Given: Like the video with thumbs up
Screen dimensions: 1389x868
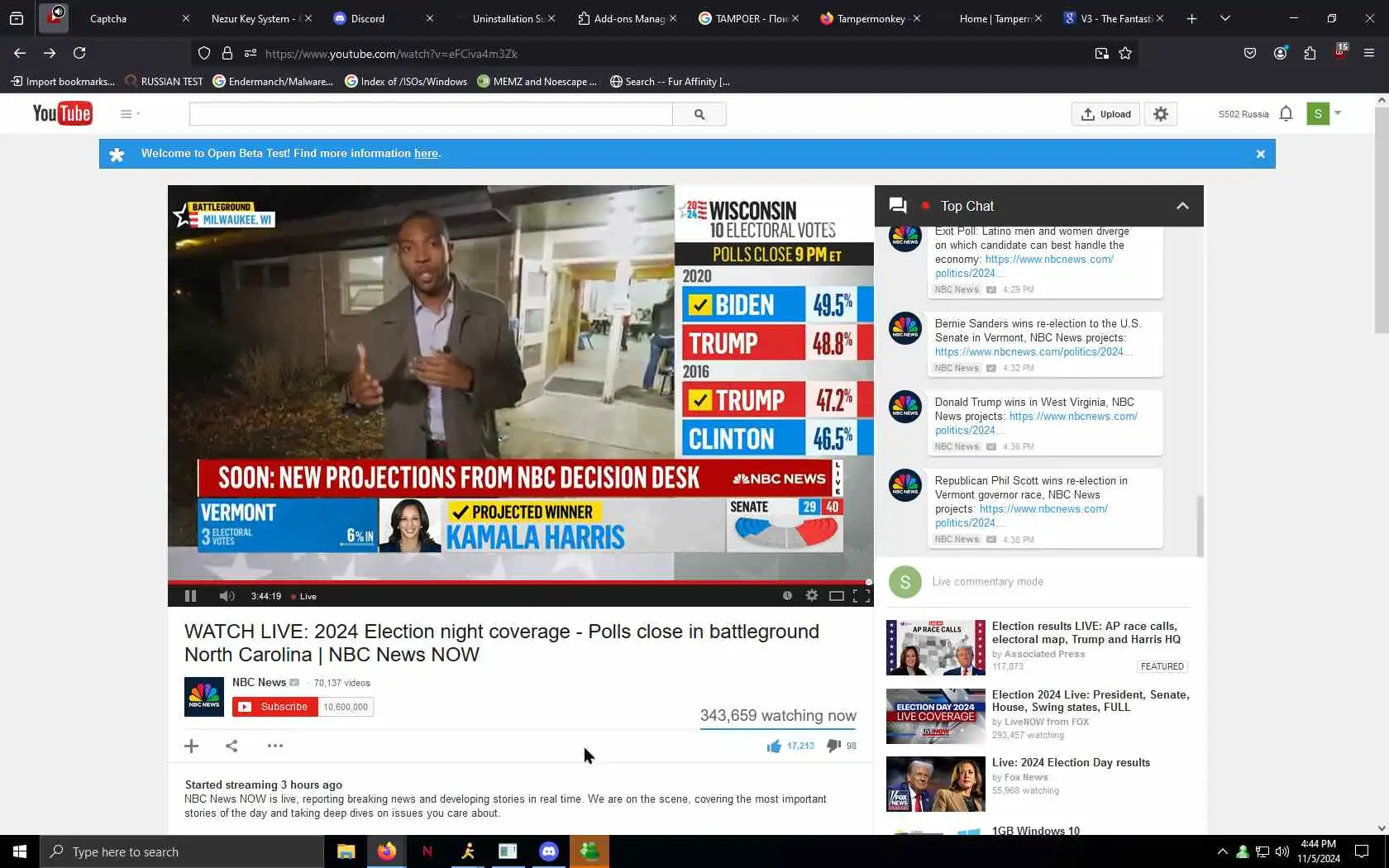Looking at the screenshot, I should pyautogui.click(x=774, y=746).
